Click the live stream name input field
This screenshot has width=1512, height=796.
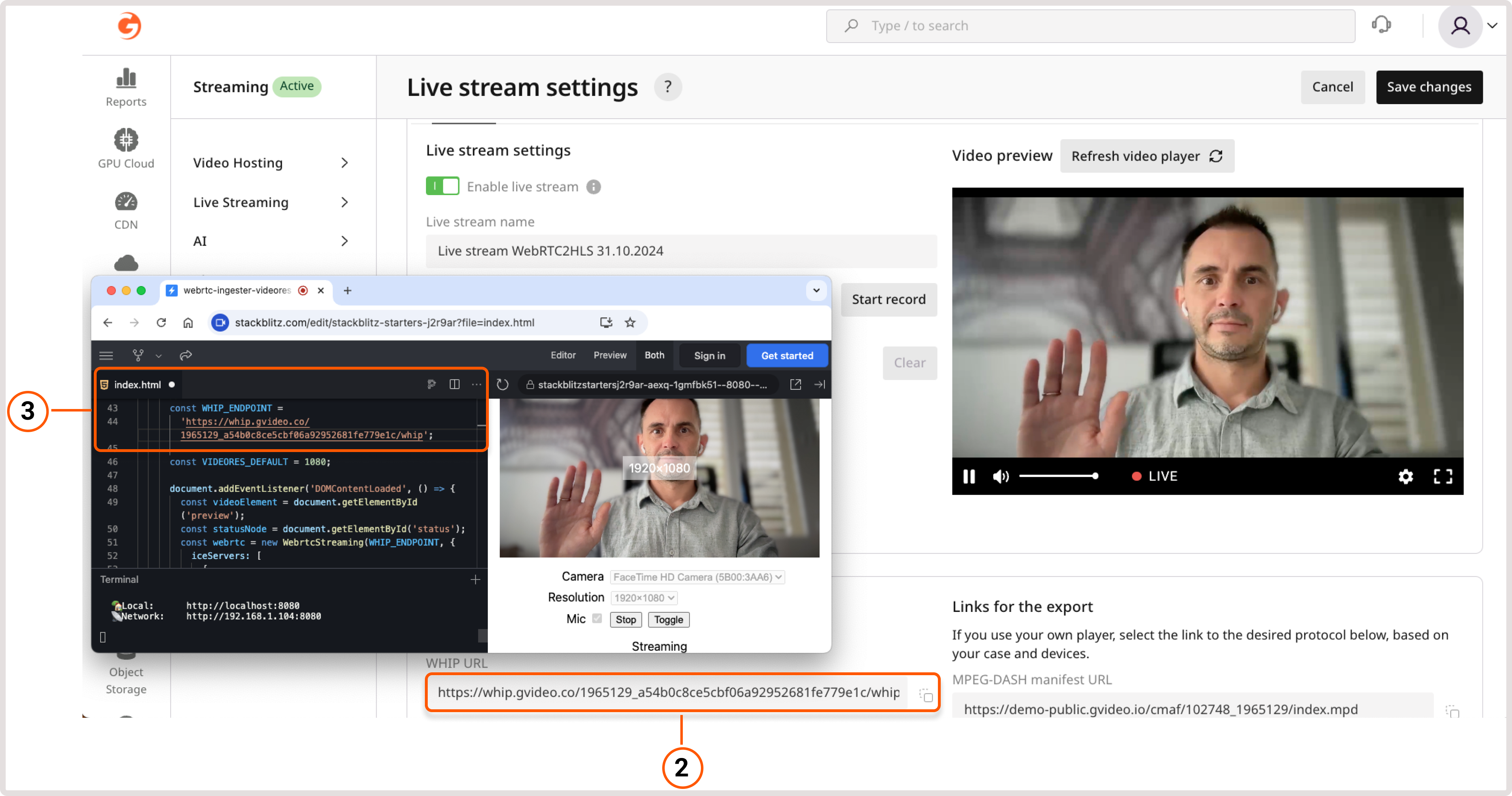click(x=680, y=251)
